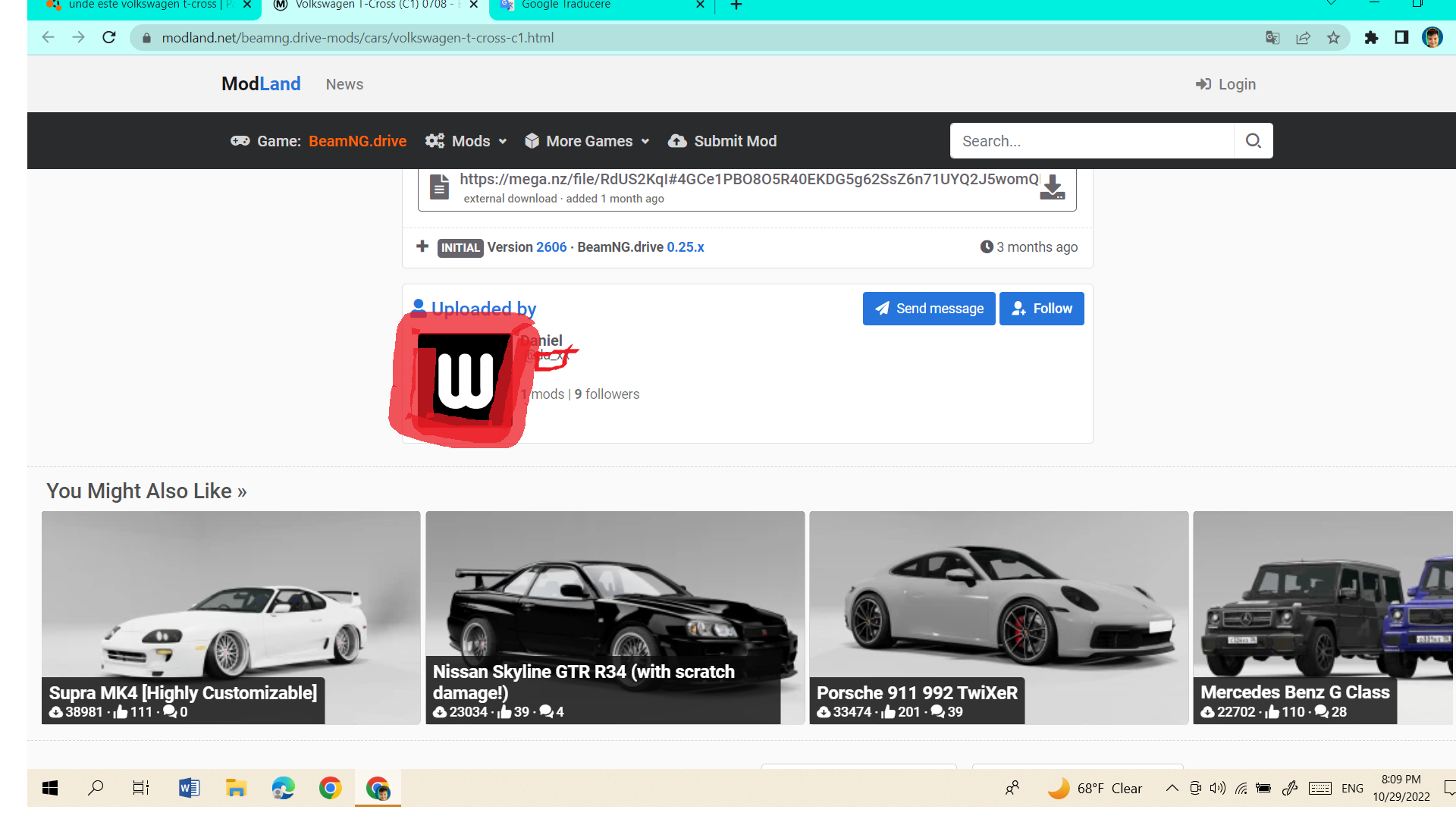This screenshot has width=1456, height=819.
Task: Click Login link
Action: [1225, 84]
